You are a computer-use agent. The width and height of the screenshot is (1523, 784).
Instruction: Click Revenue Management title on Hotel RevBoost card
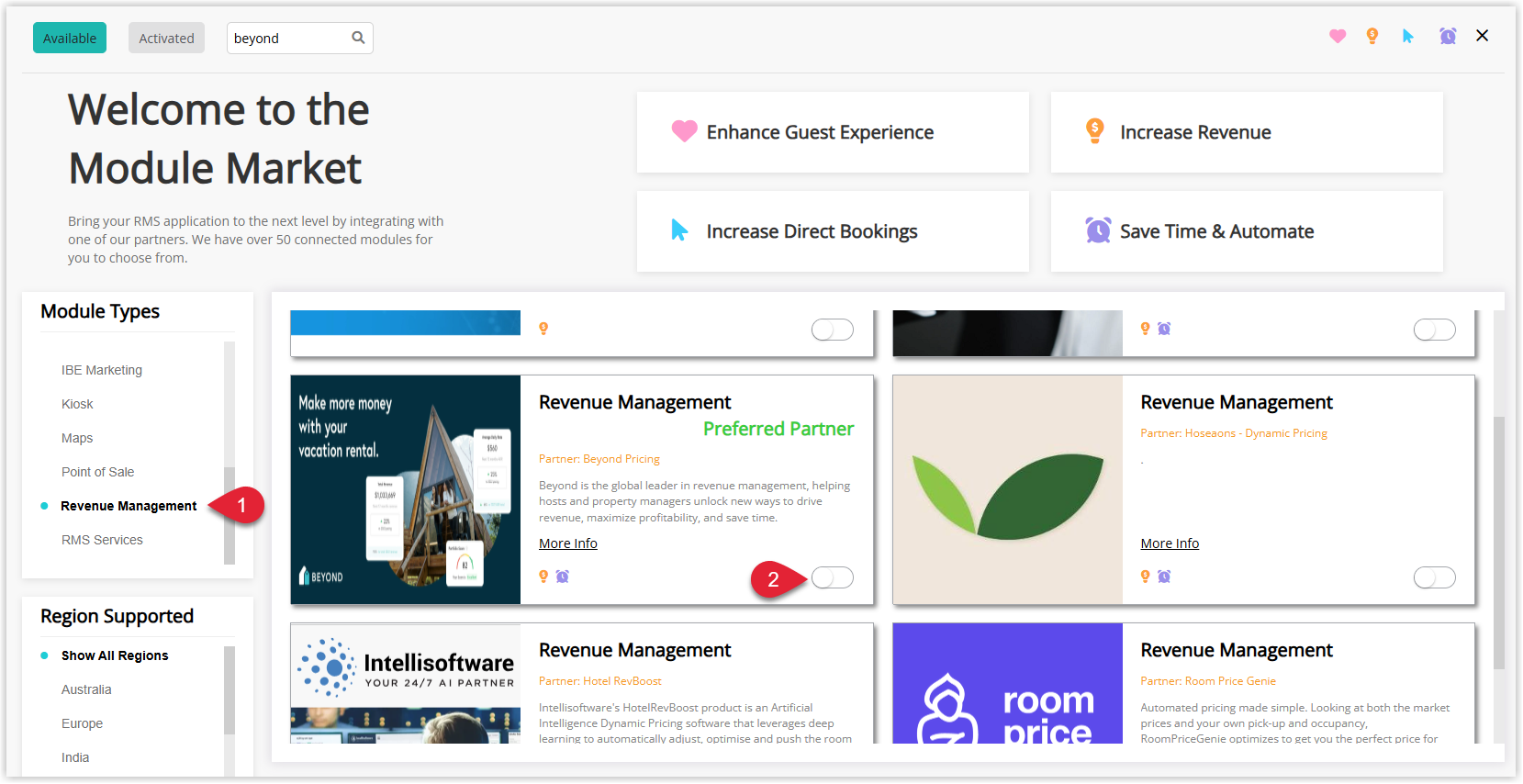[635, 650]
